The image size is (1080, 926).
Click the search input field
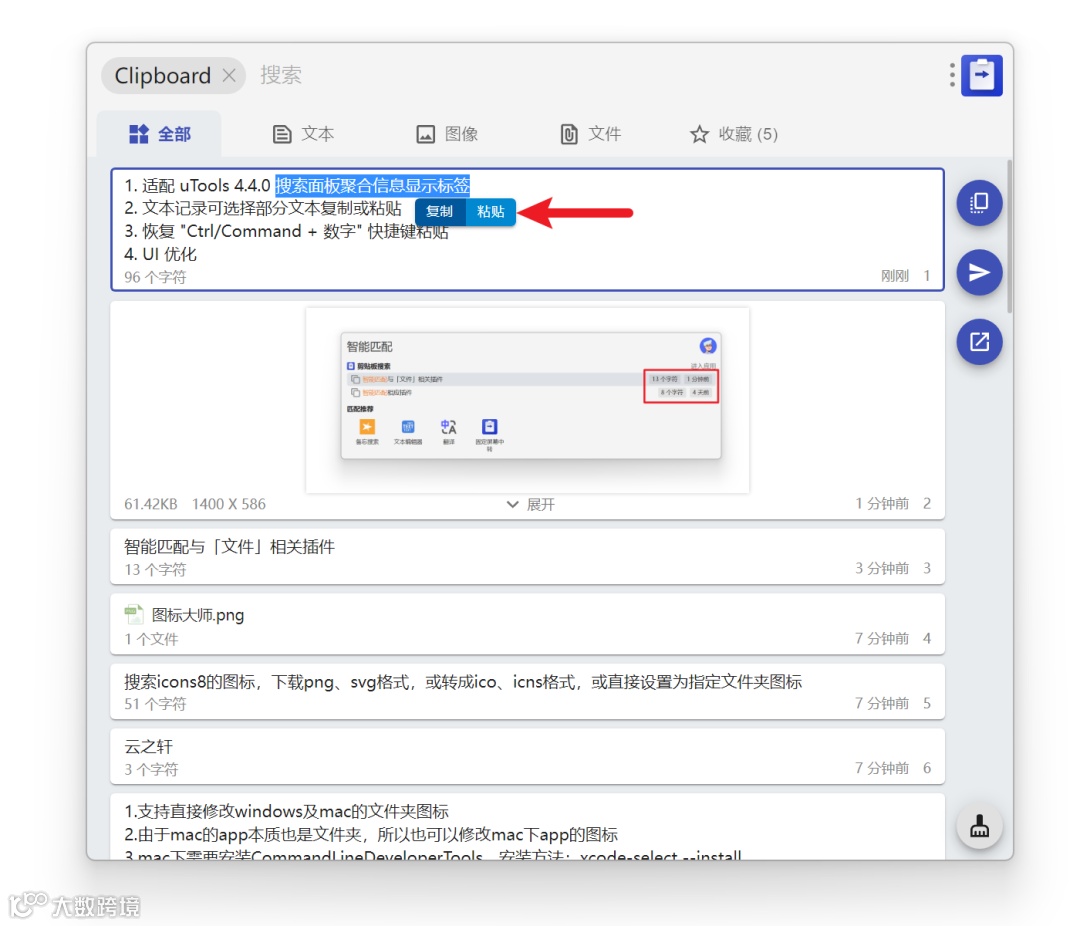pyautogui.click(x=592, y=75)
